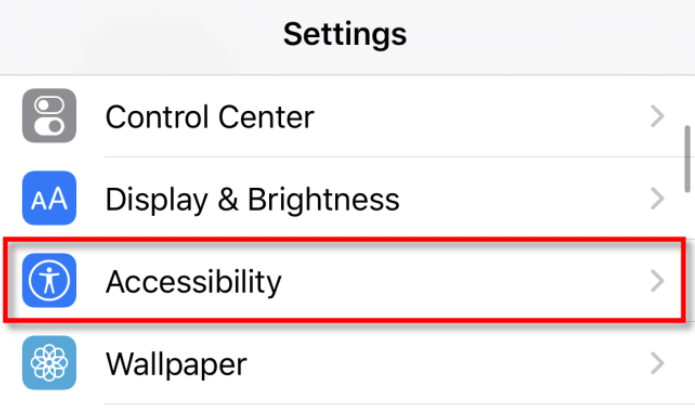The width and height of the screenshot is (695, 410).
Task: Tap the blue Accessibility figure icon
Action: coord(49,280)
